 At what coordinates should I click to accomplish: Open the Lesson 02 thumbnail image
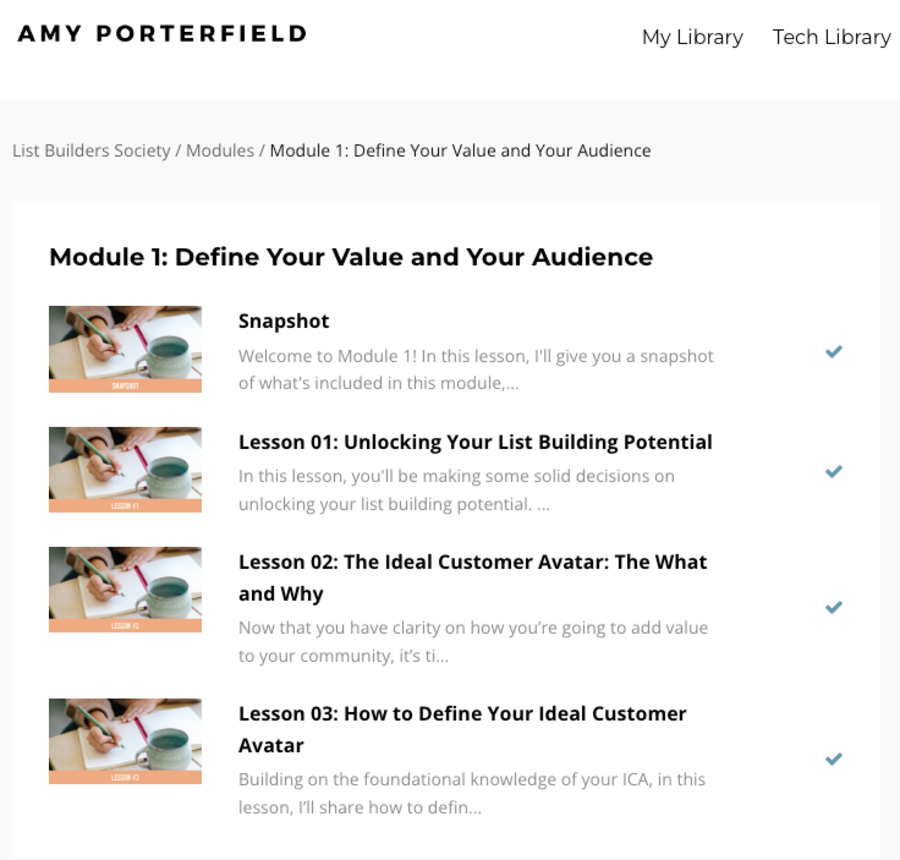(x=125, y=590)
